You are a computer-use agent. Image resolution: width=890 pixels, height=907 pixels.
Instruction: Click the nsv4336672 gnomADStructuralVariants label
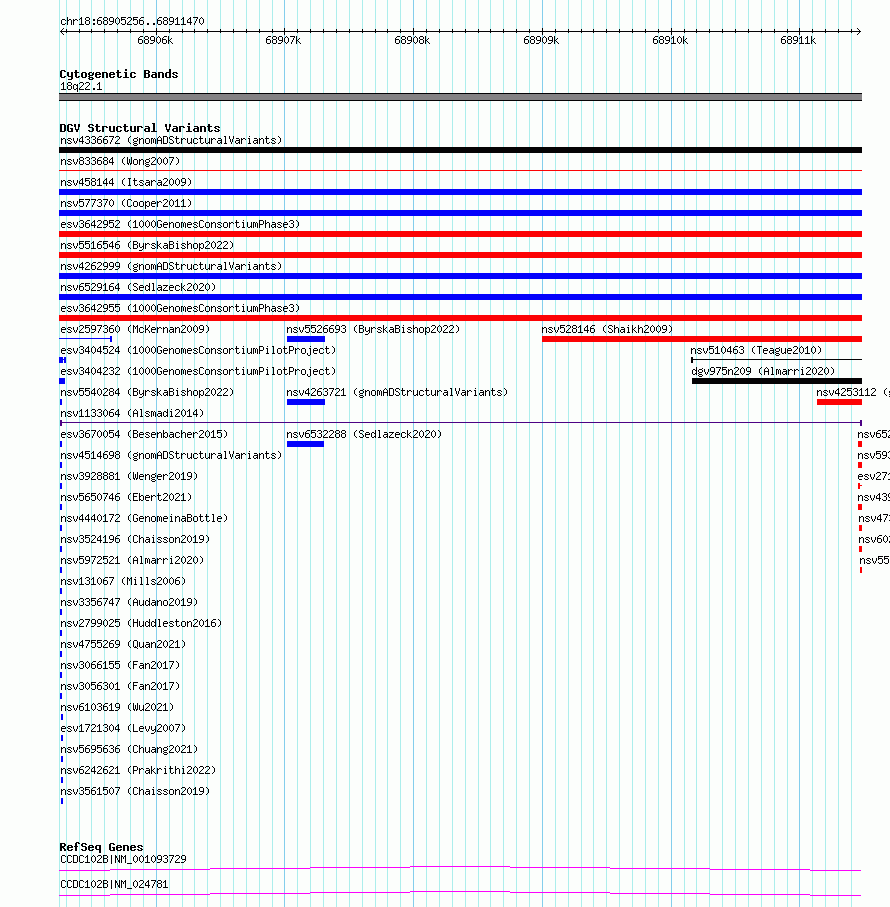171,141
